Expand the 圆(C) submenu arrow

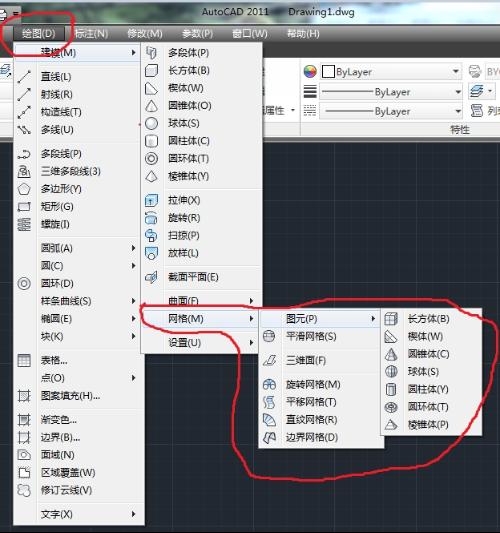(x=134, y=266)
